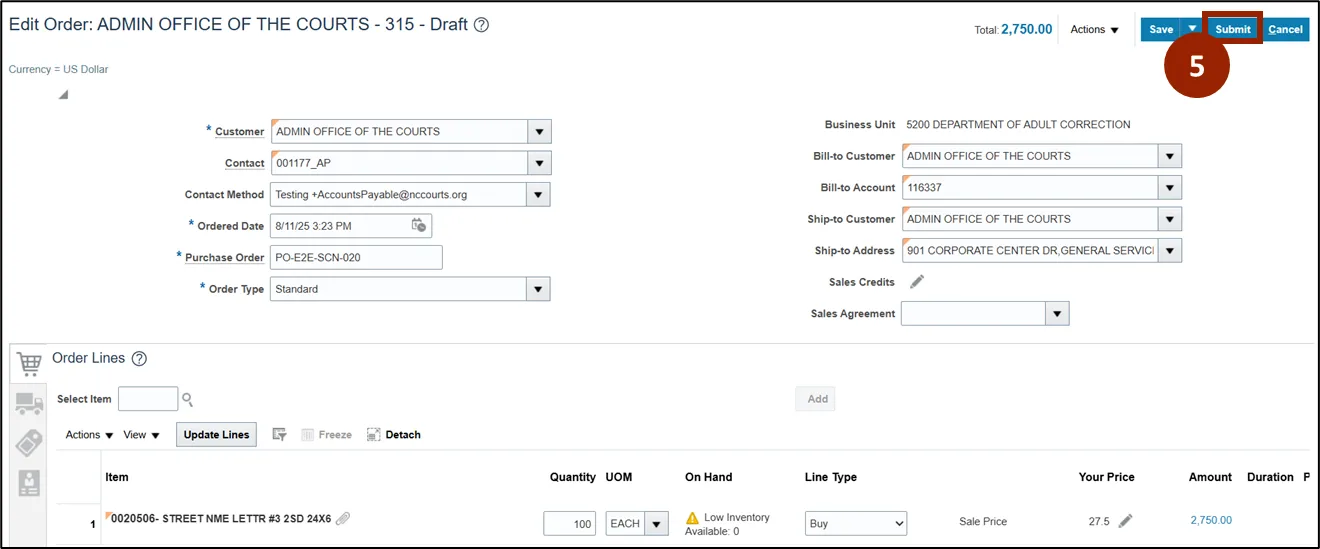
Task: Expand the Order Type dropdown
Action: [x=539, y=289]
